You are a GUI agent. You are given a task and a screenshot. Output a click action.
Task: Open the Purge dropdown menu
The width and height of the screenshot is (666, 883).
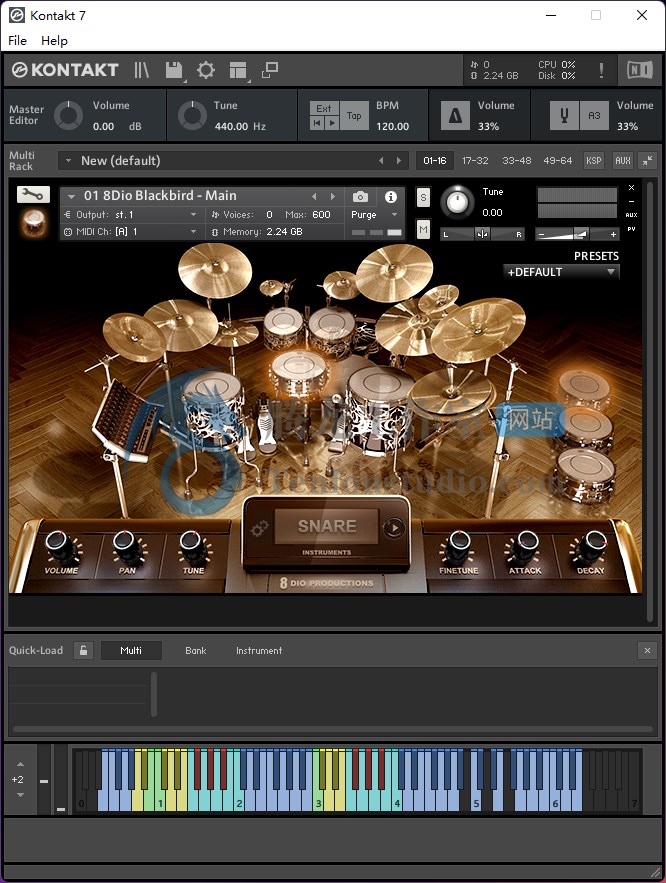[374, 215]
